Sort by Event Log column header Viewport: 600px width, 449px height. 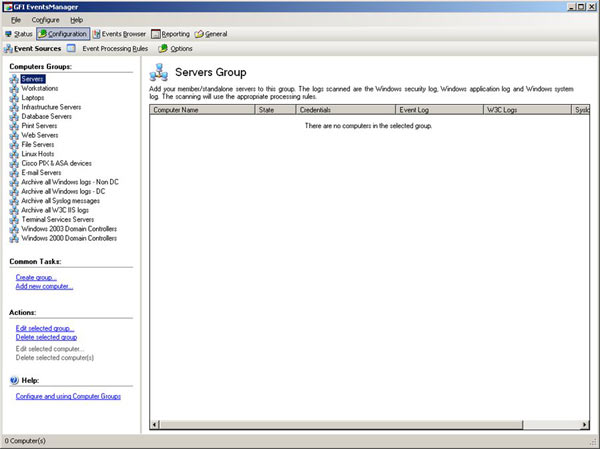[440, 110]
